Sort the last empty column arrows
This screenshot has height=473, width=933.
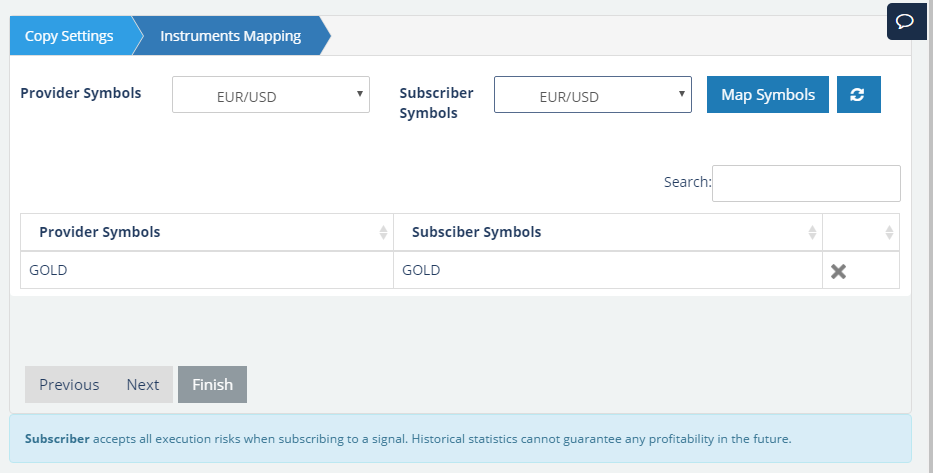889,232
